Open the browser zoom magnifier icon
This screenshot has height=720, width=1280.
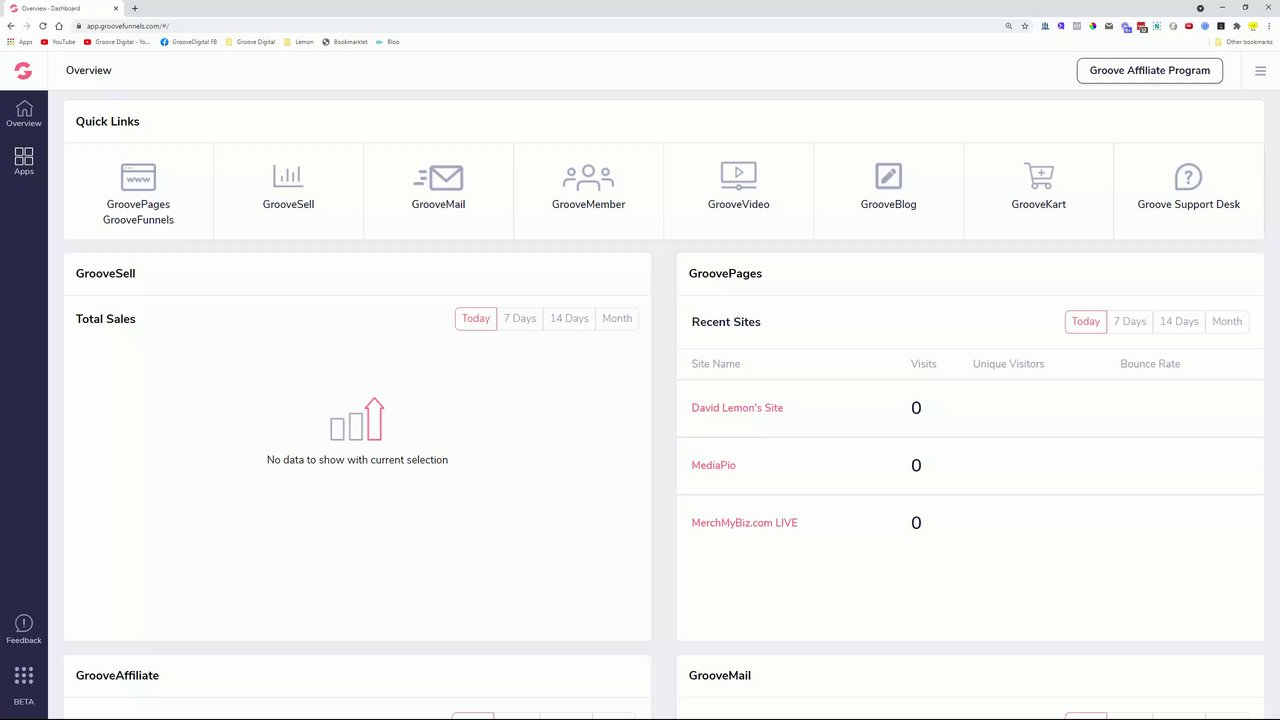tap(1009, 26)
